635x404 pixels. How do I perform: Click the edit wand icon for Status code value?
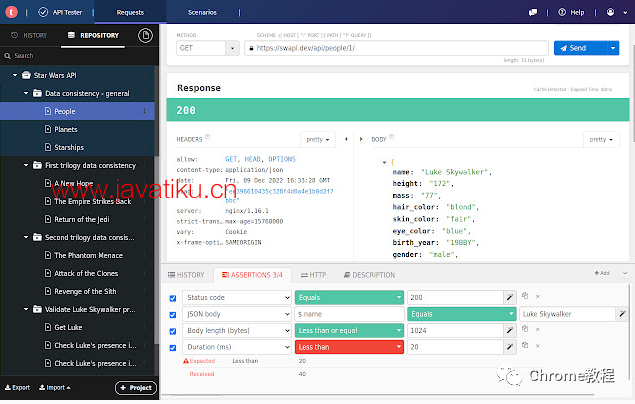click(x=511, y=297)
